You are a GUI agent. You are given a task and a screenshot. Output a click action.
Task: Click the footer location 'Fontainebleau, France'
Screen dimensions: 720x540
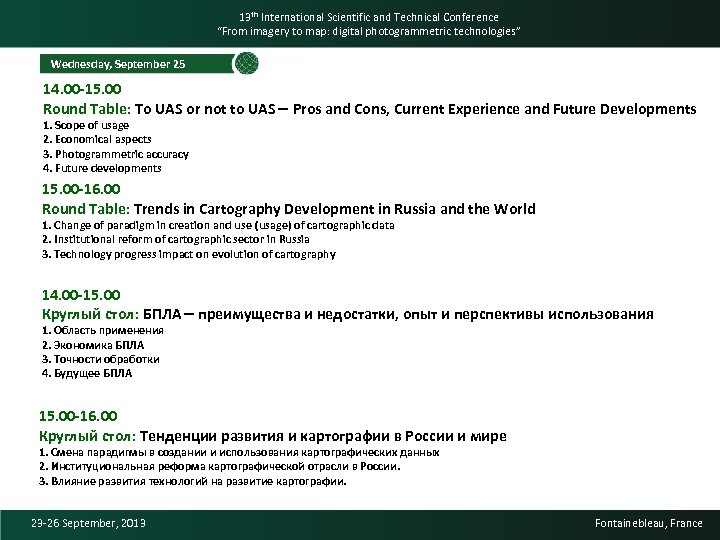[649, 523]
